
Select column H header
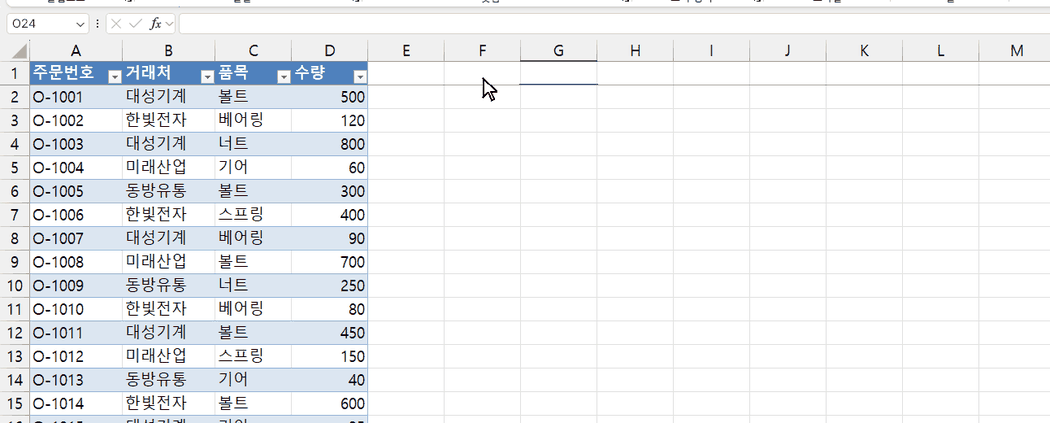coord(635,50)
